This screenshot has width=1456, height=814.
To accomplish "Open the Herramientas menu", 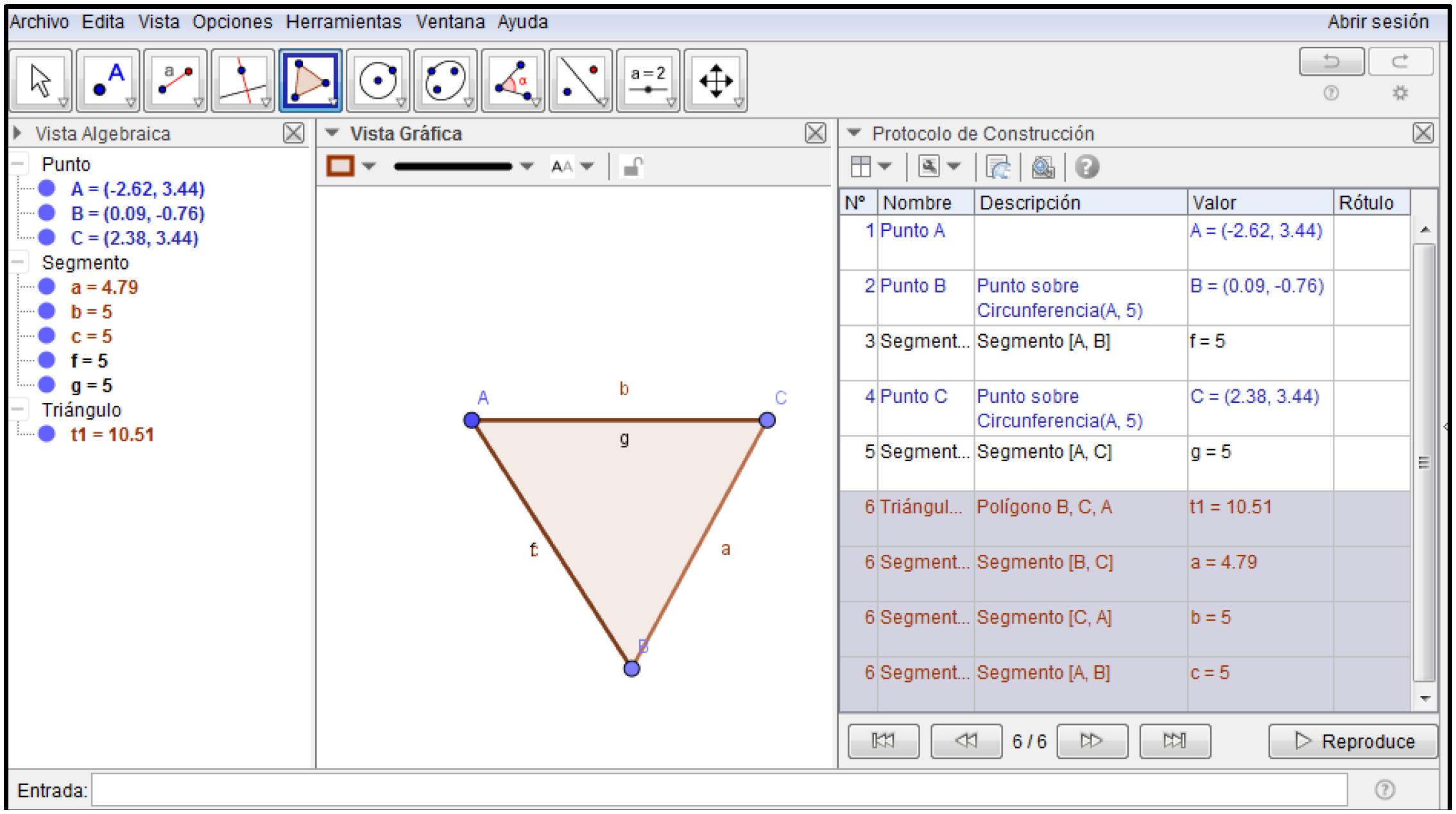I will (x=343, y=22).
